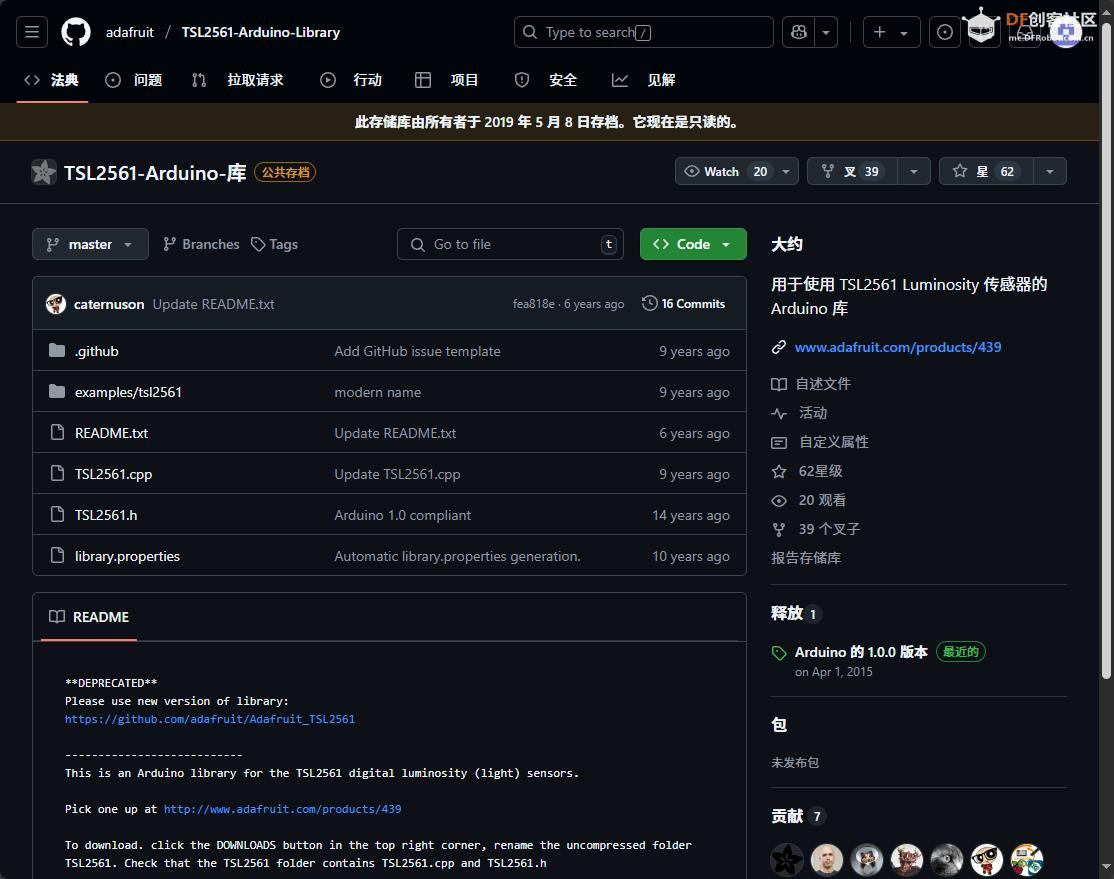Image resolution: width=1114 pixels, height=879 pixels.
Task: Open second contributor avatar, bald man
Action: 827,860
